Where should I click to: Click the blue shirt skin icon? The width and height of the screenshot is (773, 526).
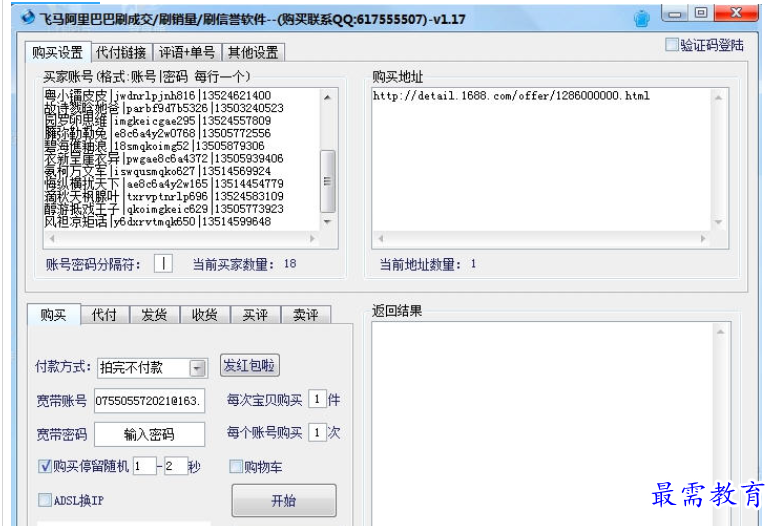[x=641, y=19]
